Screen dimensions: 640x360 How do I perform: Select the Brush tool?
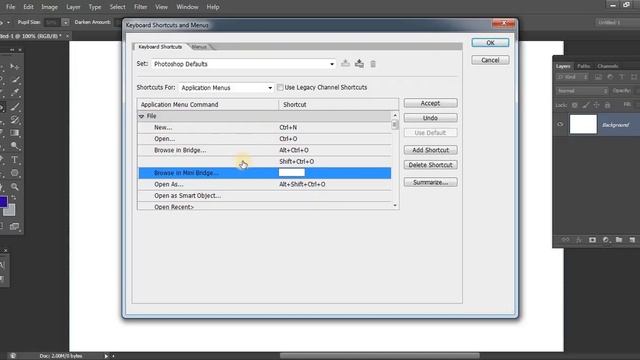click(15, 107)
